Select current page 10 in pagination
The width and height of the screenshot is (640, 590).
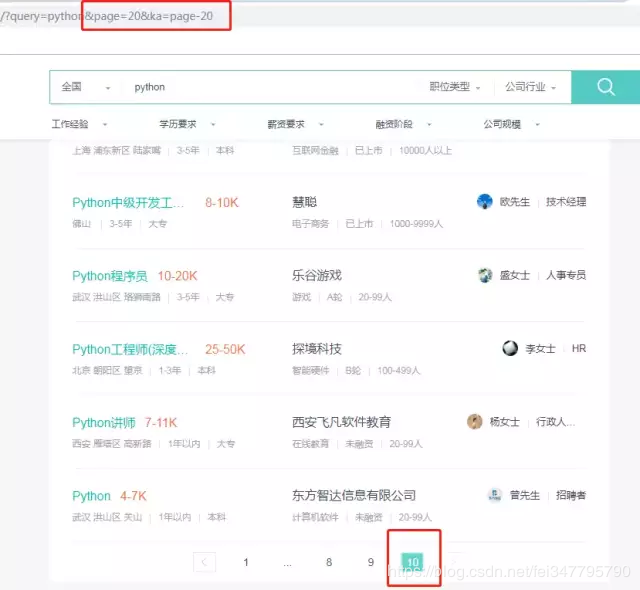click(413, 562)
